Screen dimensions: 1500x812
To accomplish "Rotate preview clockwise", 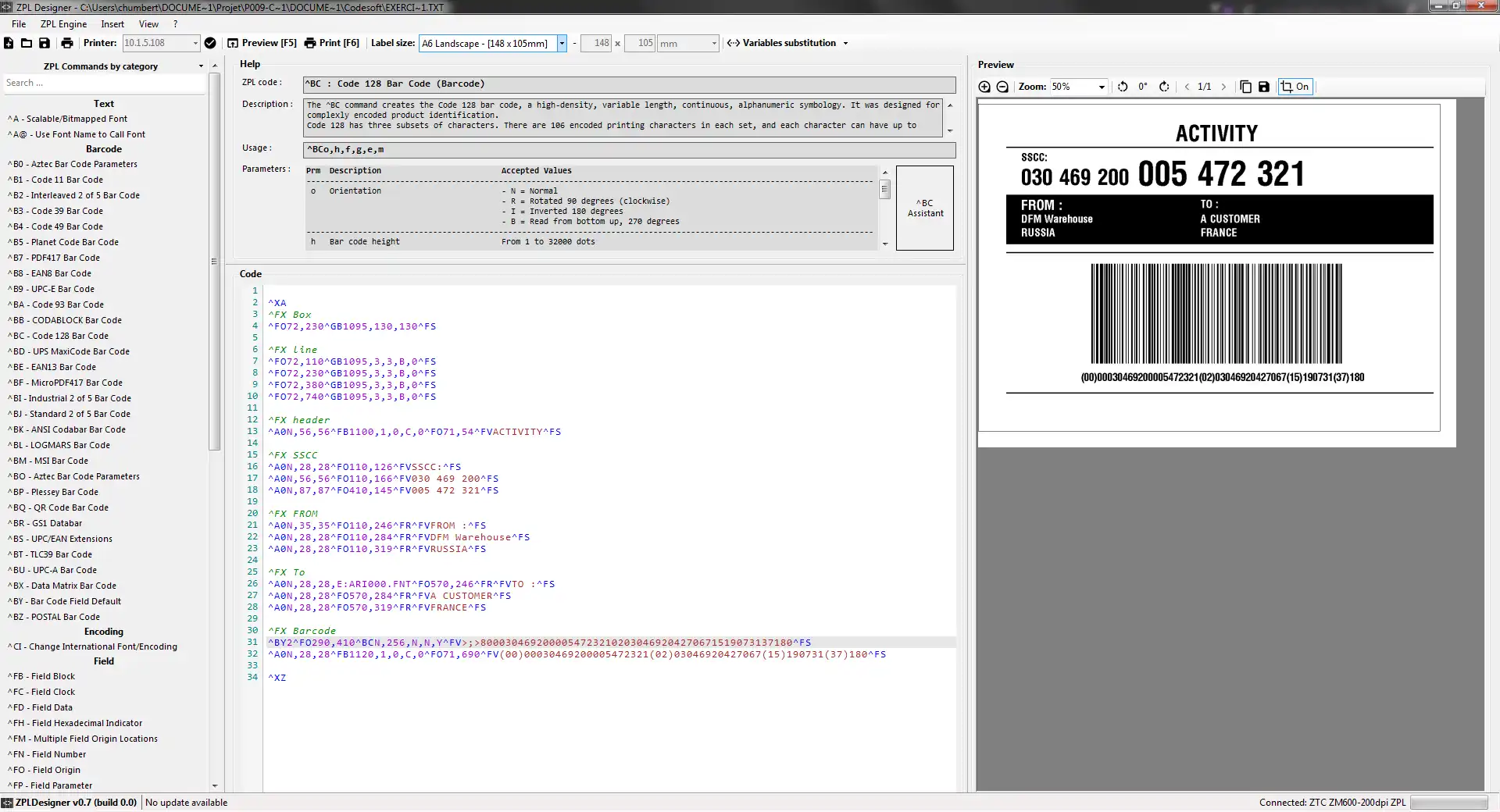I will coord(1164,87).
